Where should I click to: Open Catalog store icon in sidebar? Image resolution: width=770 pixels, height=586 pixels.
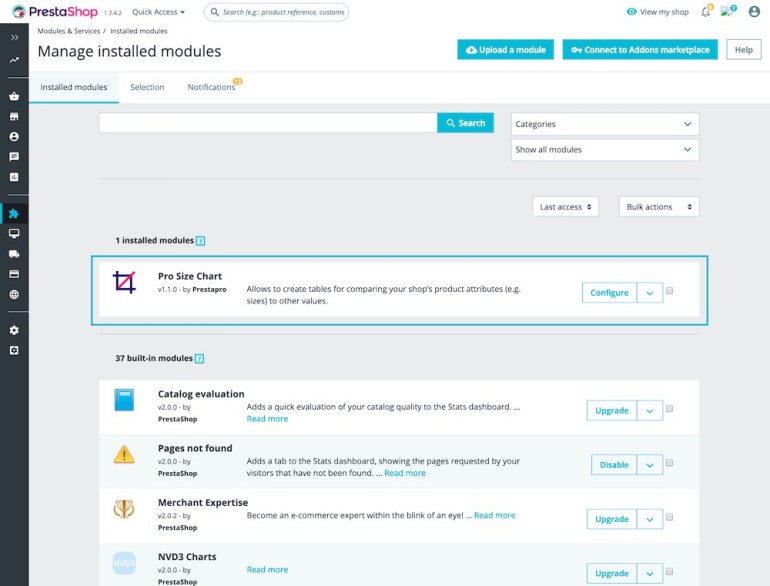[x=14, y=116]
